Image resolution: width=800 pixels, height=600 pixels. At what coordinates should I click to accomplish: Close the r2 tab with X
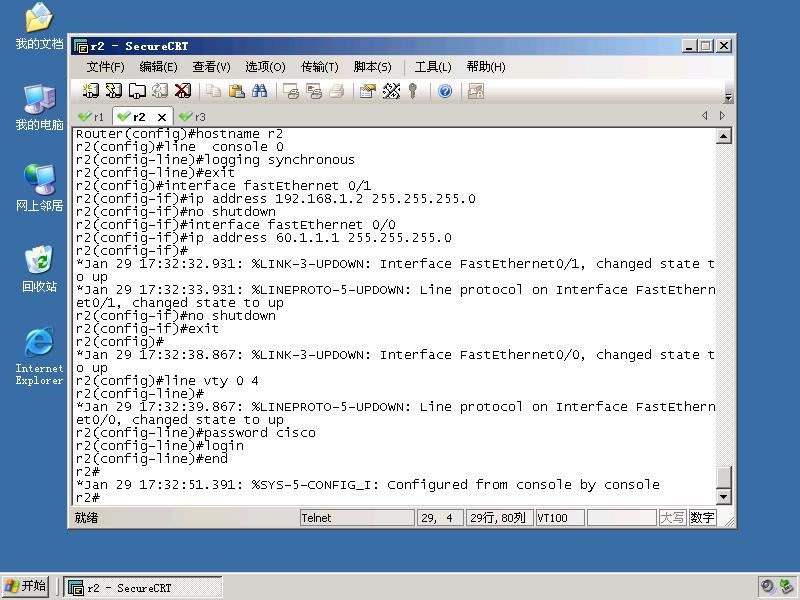click(162, 117)
